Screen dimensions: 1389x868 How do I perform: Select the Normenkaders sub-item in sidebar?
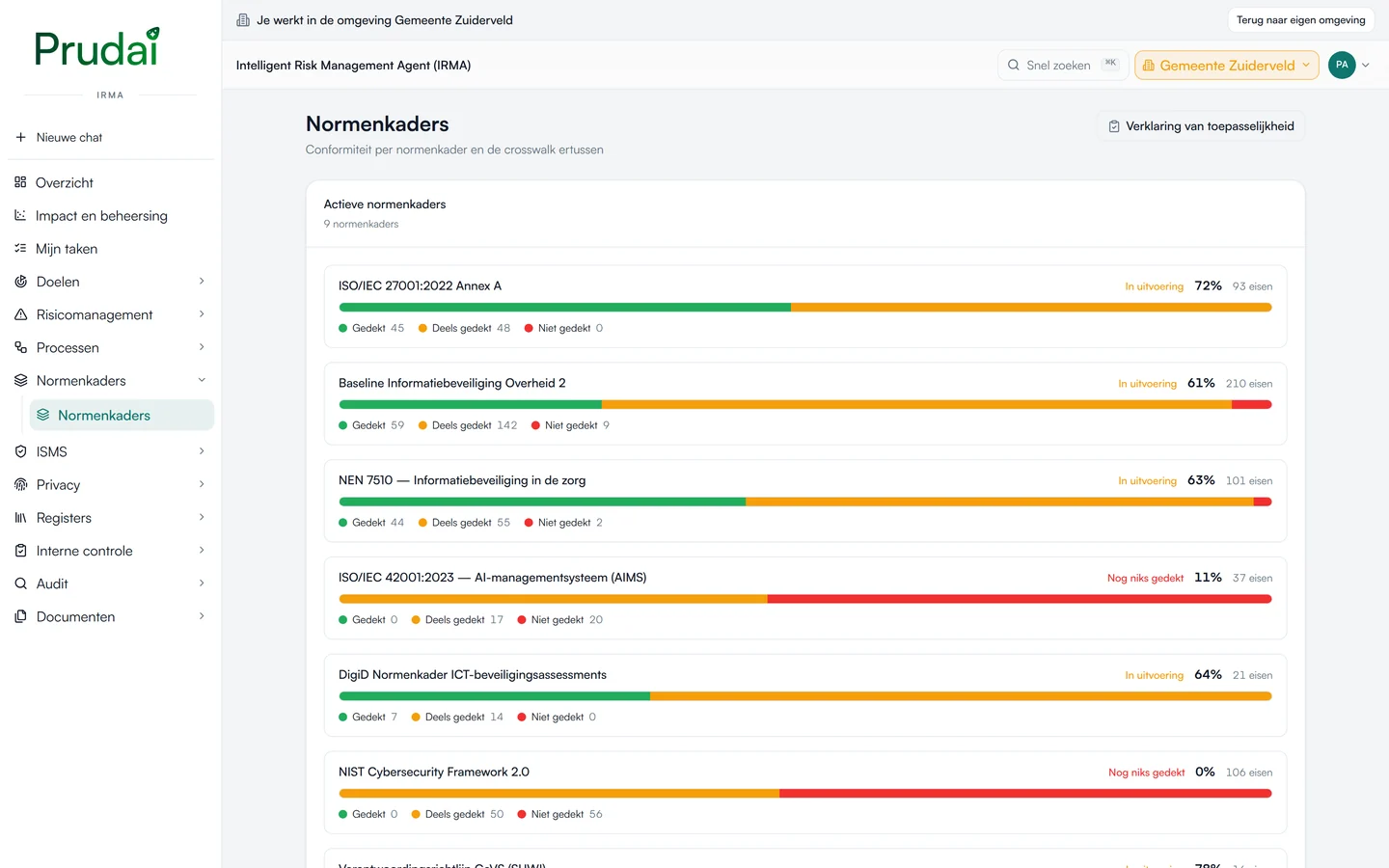[x=122, y=415]
